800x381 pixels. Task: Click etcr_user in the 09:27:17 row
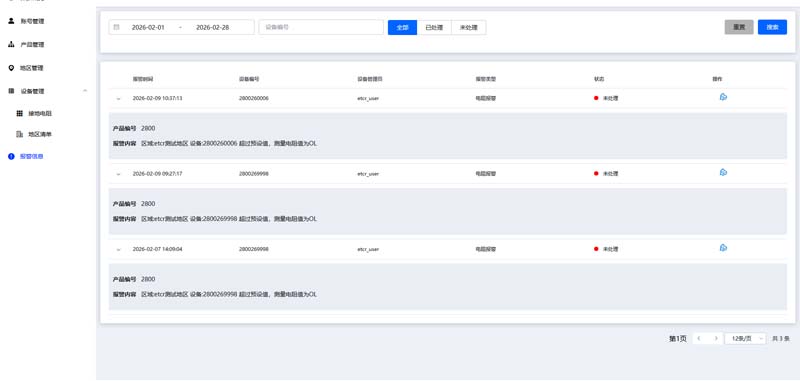coord(368,173)
